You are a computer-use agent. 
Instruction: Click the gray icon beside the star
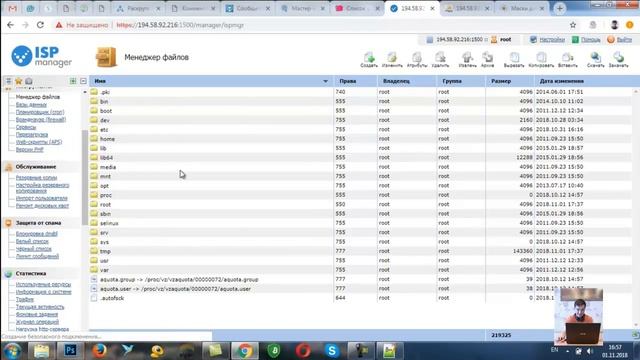(29, 81)
